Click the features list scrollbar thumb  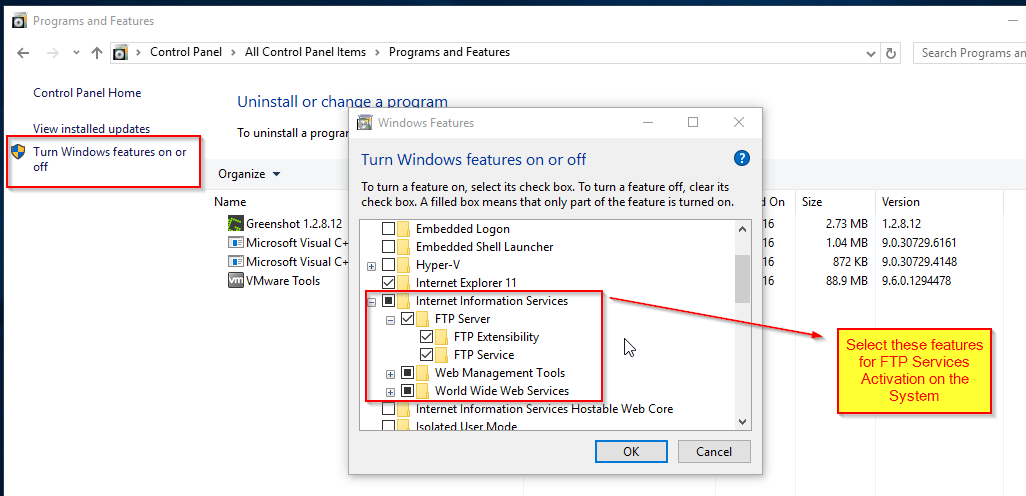pyautogui.click(x=742, y=279)
